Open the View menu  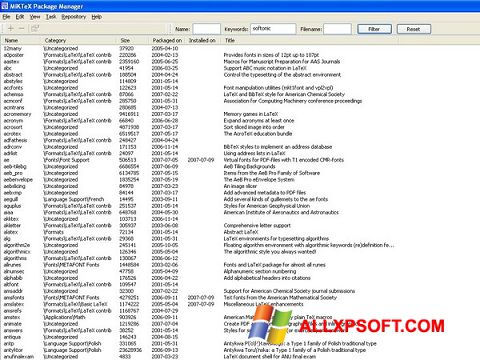tap(35, 17)
